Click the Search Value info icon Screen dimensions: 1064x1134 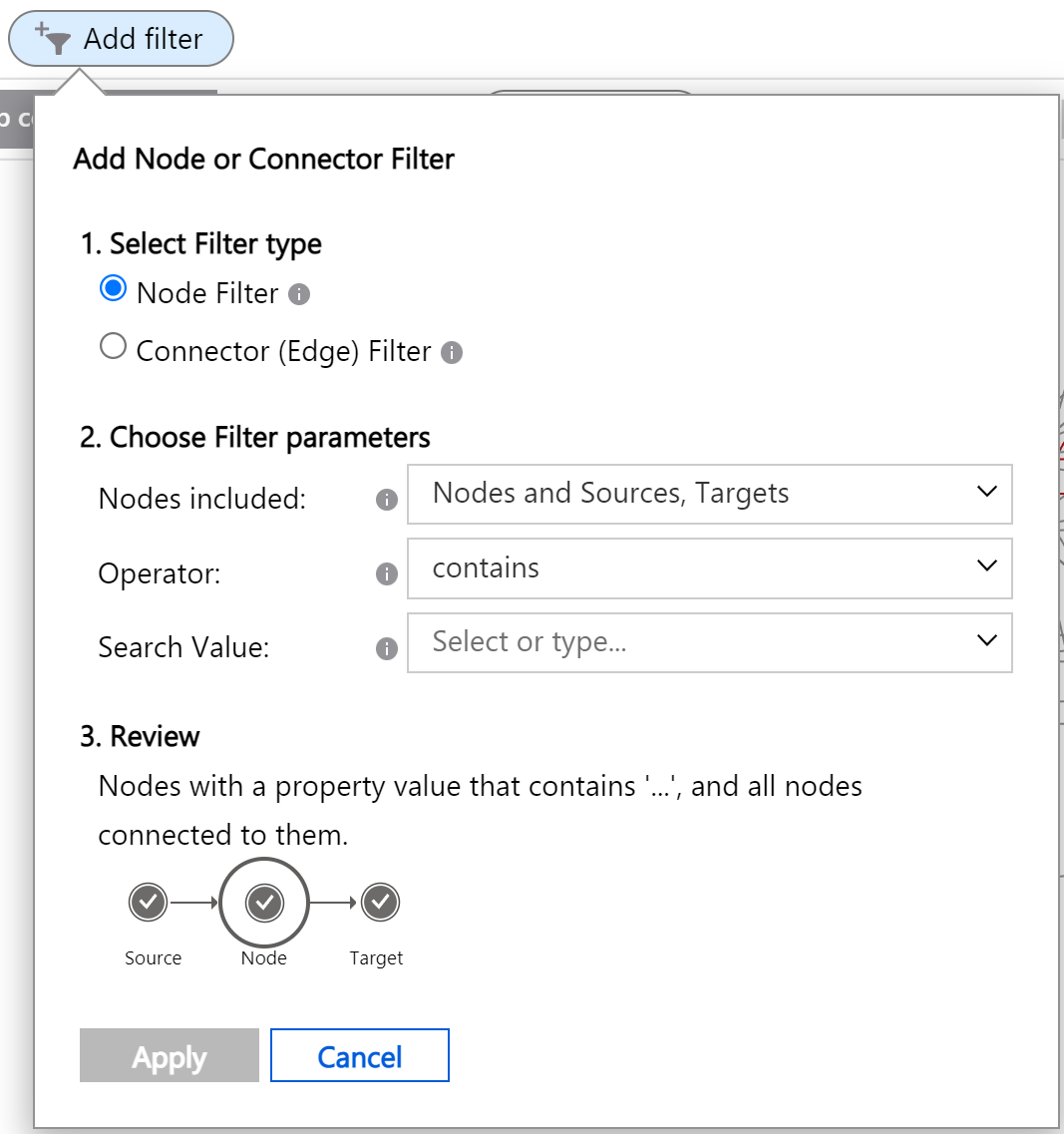point(387,648)
